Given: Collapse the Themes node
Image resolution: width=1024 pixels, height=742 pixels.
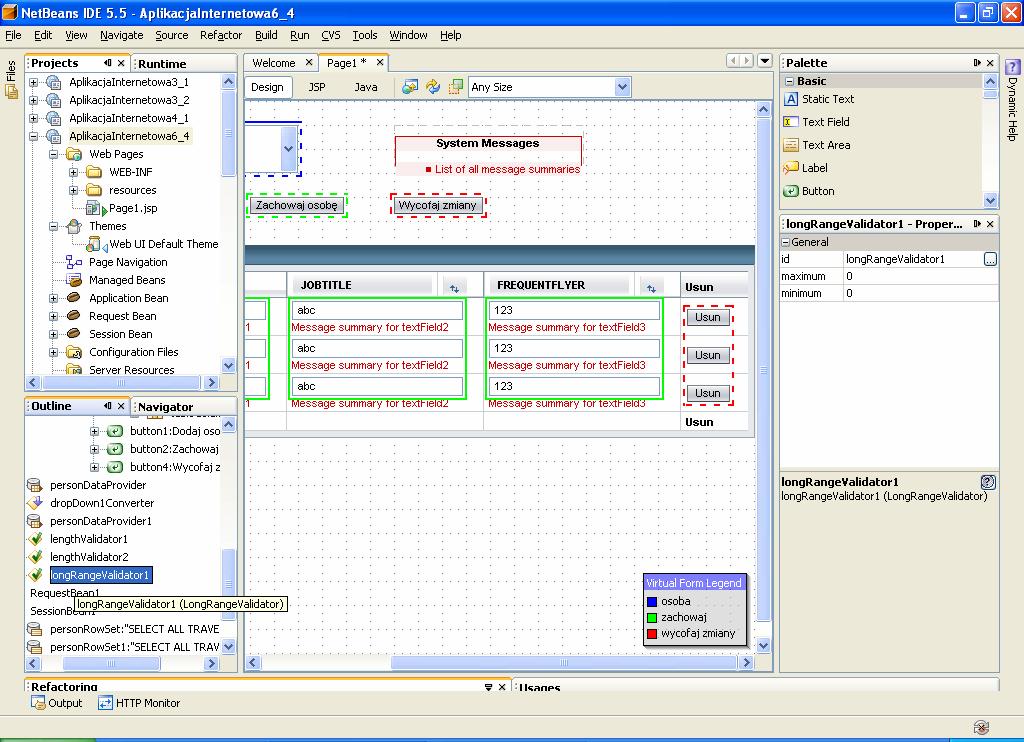Looking at the screenshot, I should 54,226.
